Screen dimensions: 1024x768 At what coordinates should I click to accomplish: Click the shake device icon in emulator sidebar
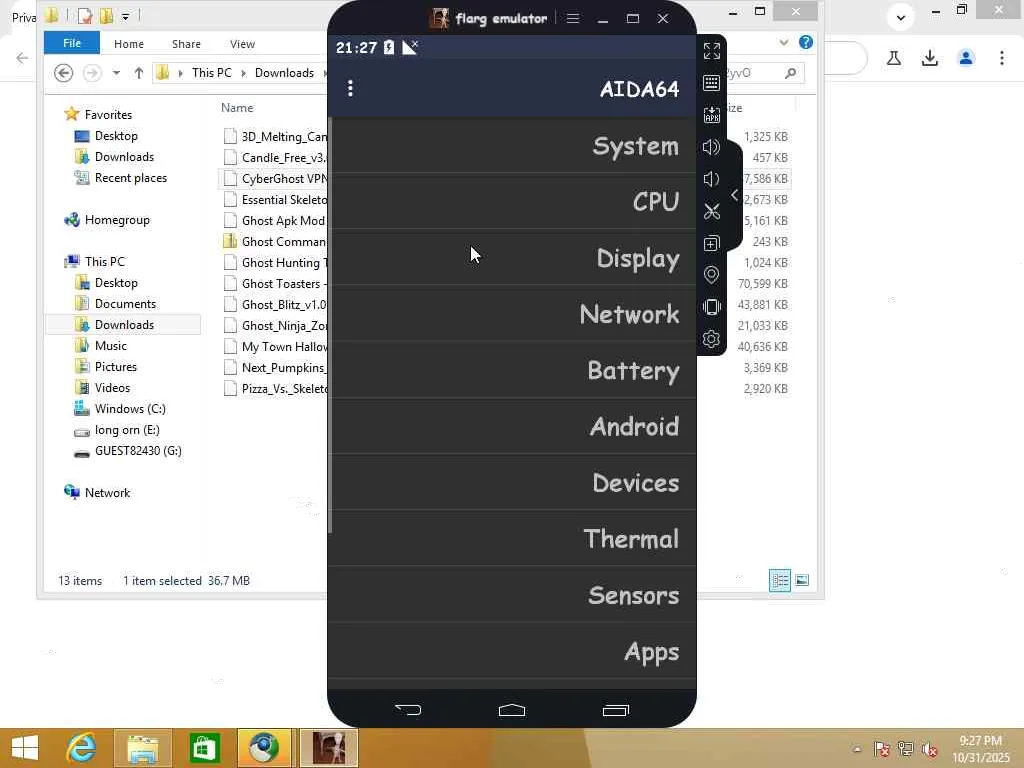tap(712, 307)
